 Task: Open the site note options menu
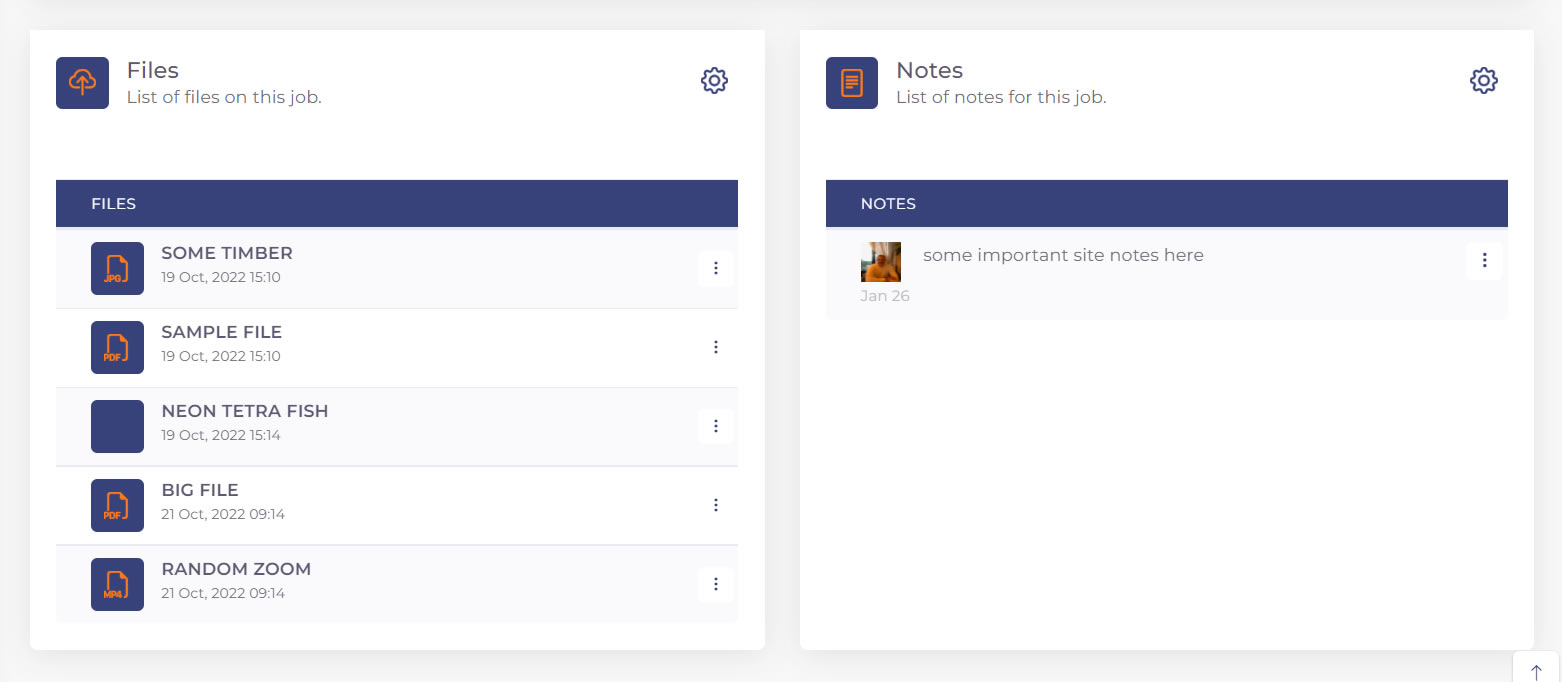click(1485, 260)
